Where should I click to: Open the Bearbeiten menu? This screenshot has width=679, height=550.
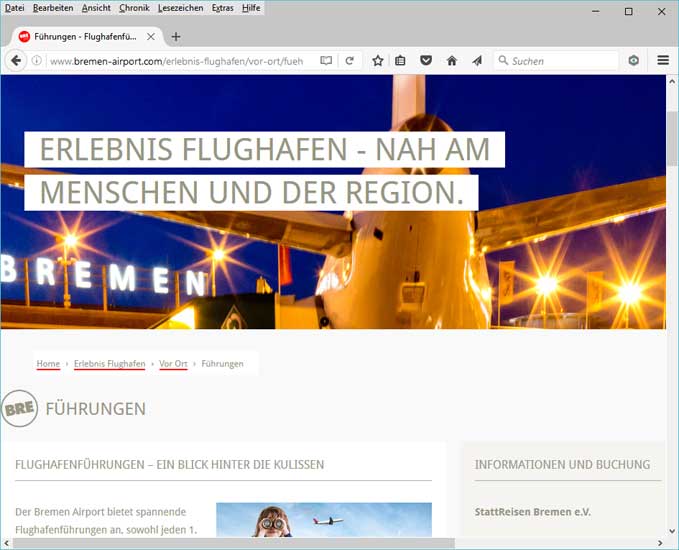click(53, 8)
